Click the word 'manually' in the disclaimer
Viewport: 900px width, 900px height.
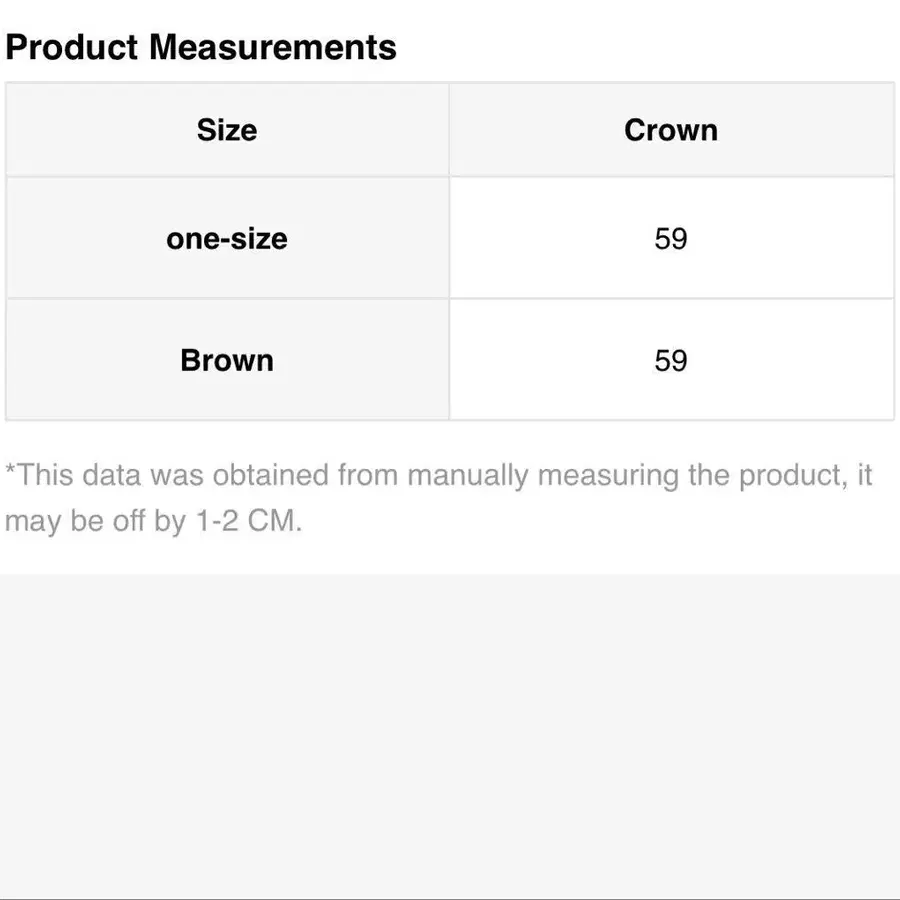(467, 474)
